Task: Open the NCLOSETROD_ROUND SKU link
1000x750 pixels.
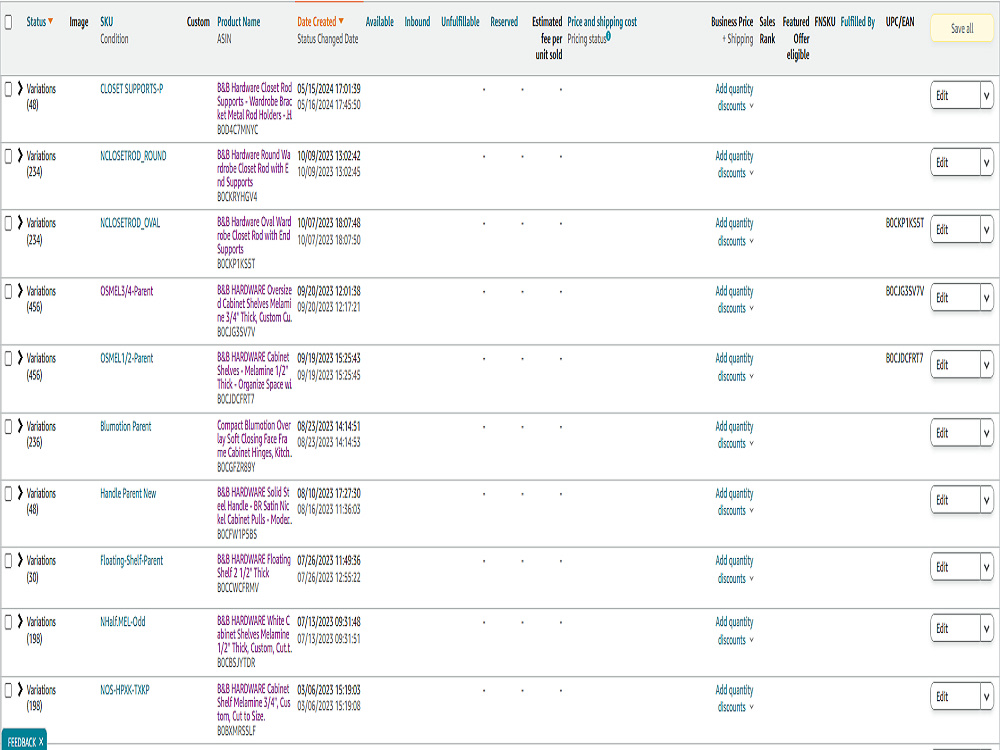Action: click(x=133, y=156)
